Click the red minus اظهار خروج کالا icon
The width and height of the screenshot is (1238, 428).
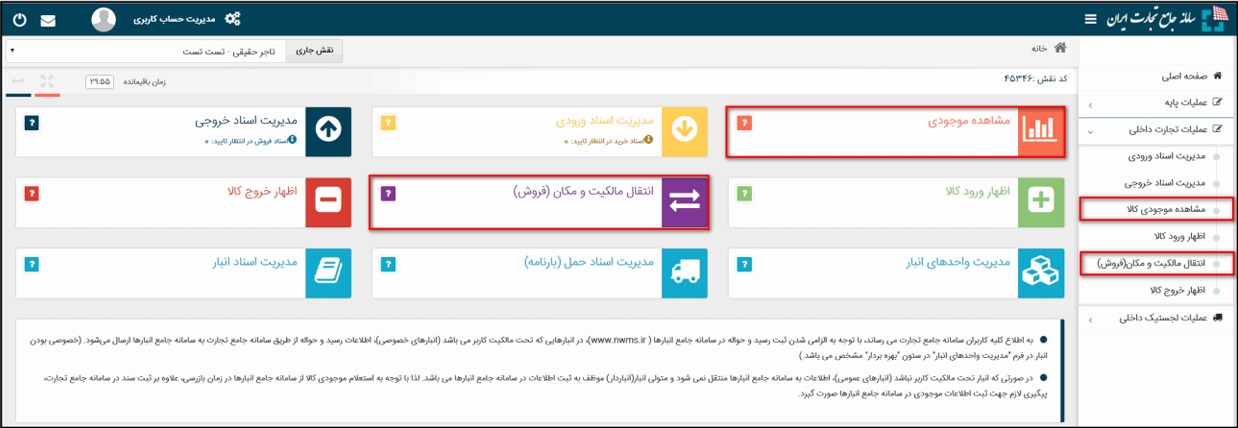pos(328,201)
